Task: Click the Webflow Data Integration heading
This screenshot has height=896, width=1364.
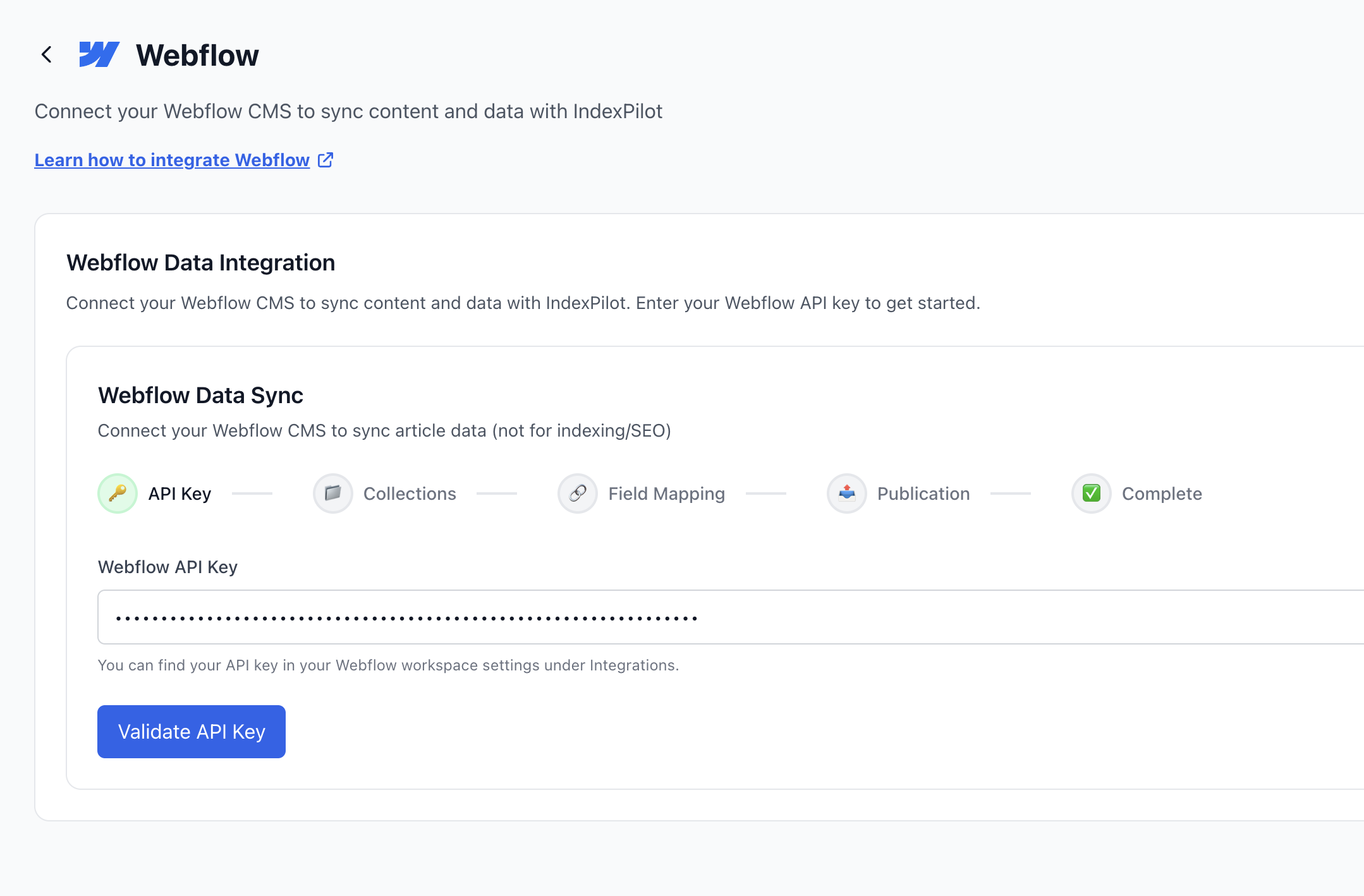Action: pos(201,262)
